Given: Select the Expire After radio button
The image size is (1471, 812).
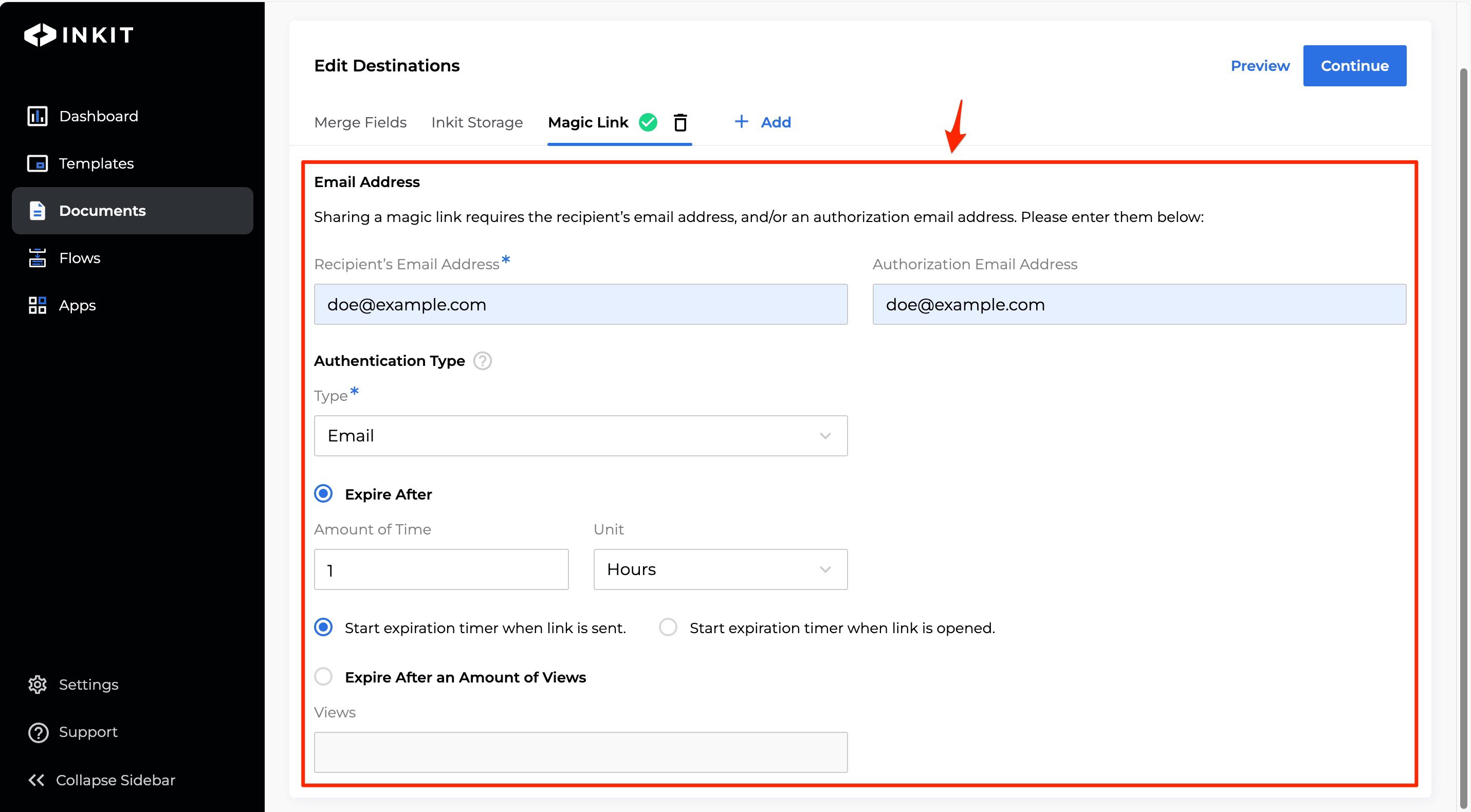Looking at the screenshot, I should 323,494.
